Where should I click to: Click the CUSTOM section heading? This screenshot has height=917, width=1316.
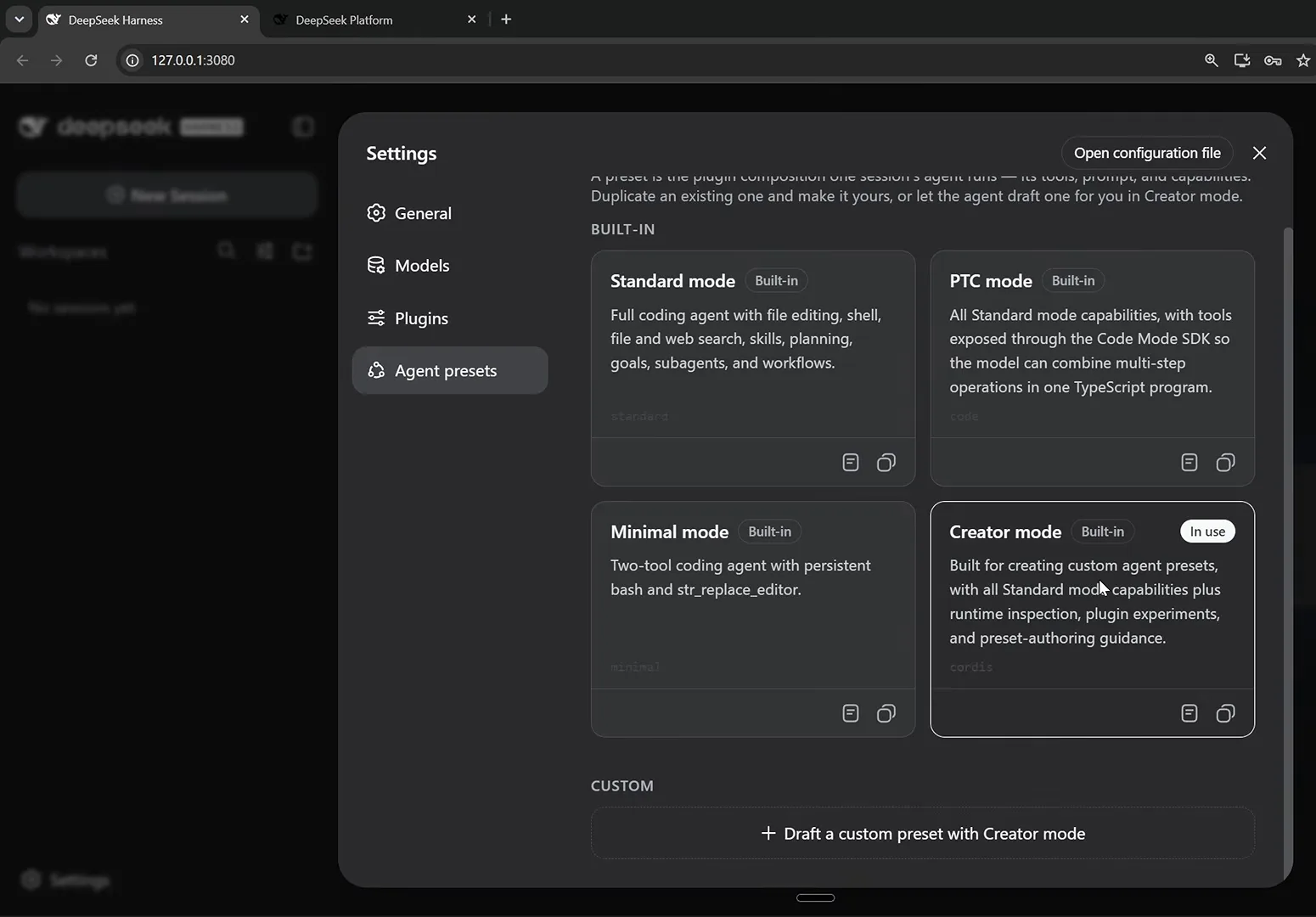point(622,786)
